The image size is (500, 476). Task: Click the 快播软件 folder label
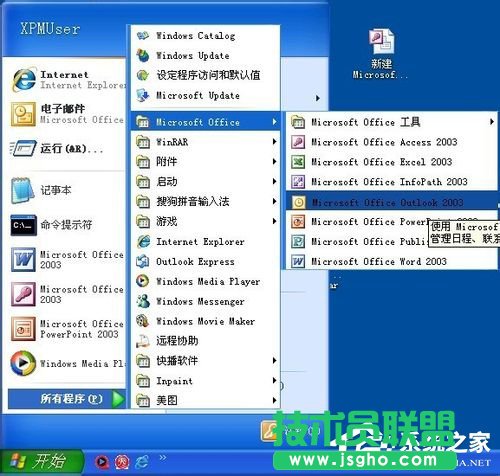(x=177, y=361)
